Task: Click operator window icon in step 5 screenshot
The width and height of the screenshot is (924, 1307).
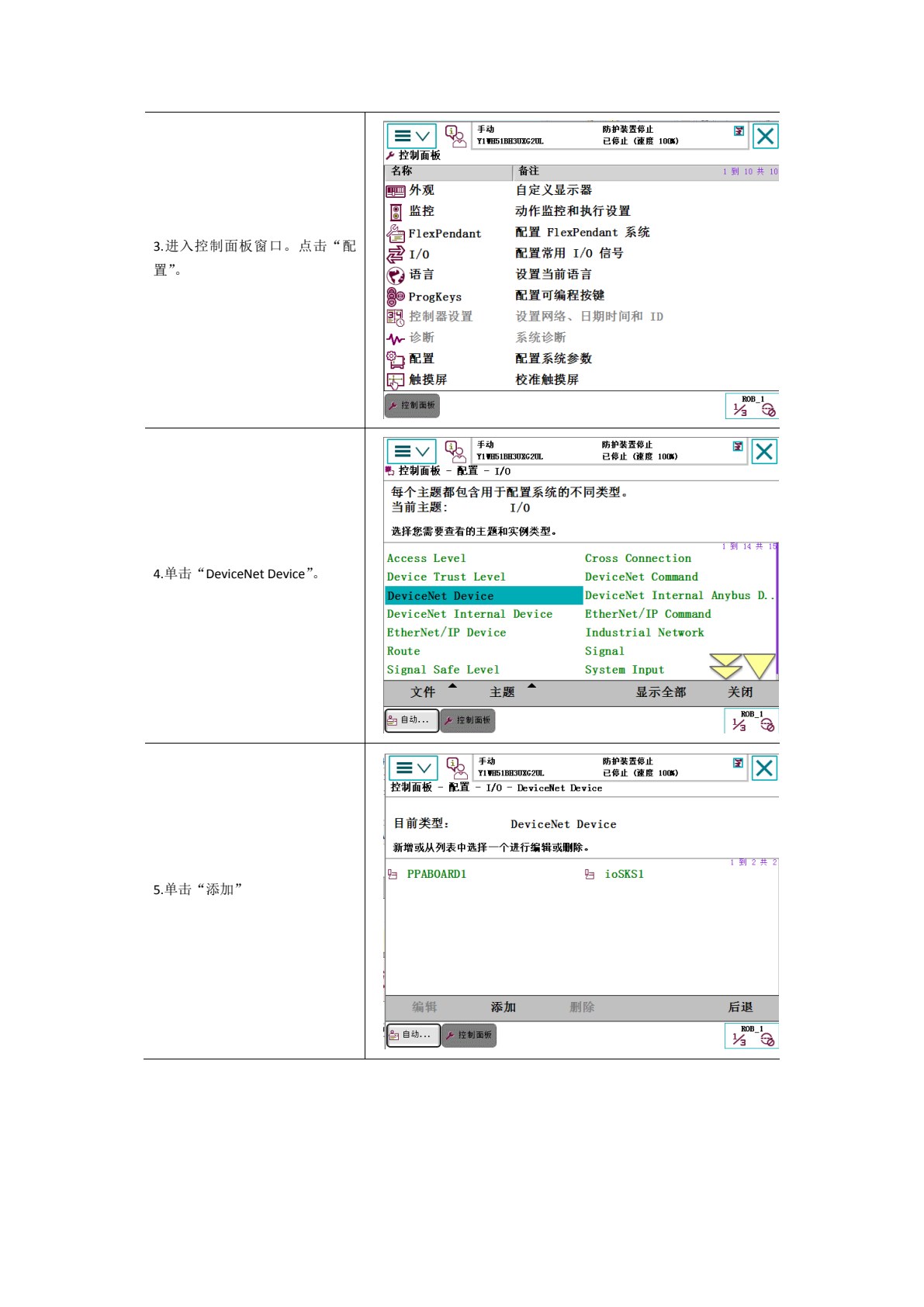Action: click(x=457, y=768)
